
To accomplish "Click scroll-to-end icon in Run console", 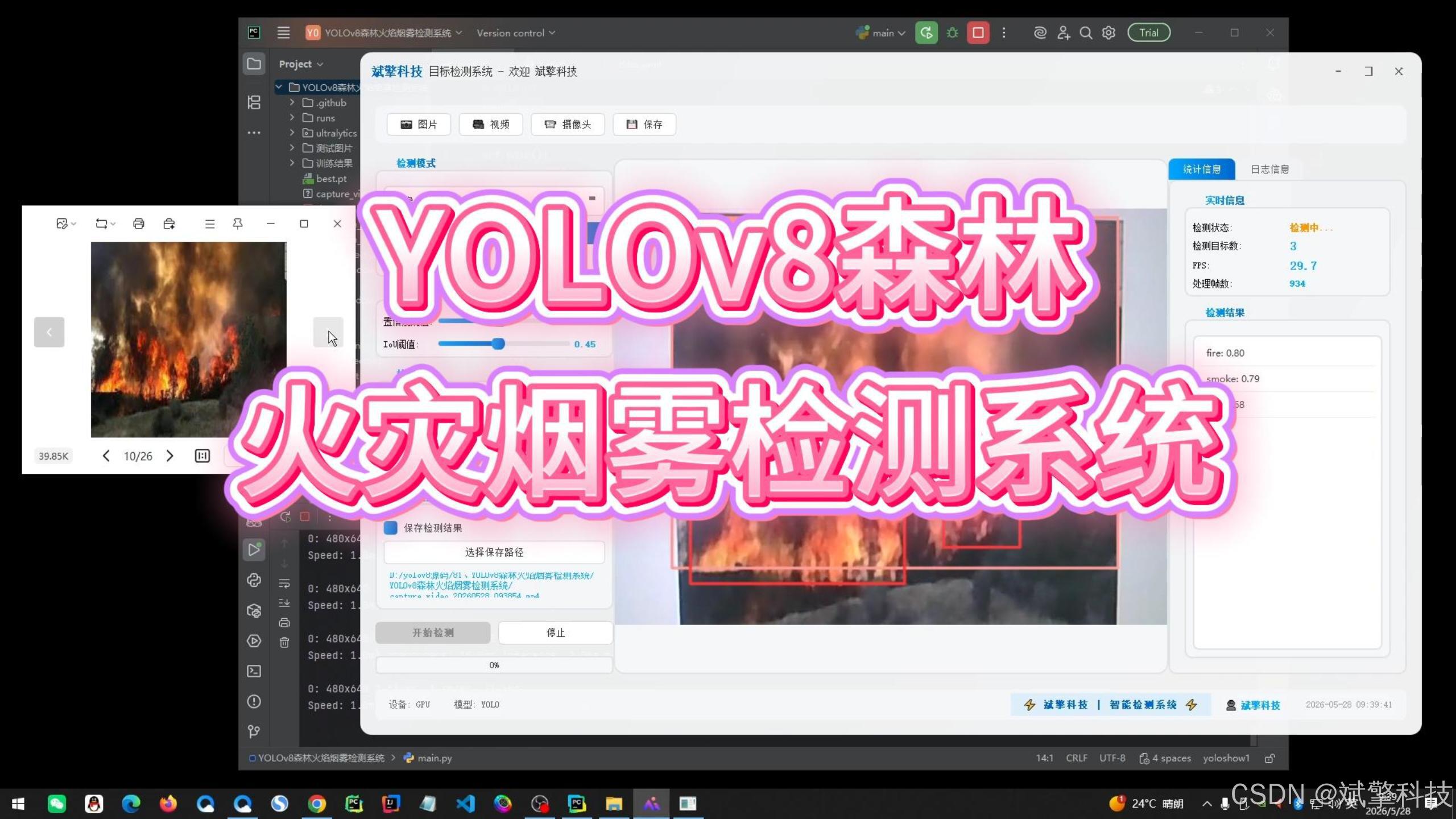I will coord(284,603).
